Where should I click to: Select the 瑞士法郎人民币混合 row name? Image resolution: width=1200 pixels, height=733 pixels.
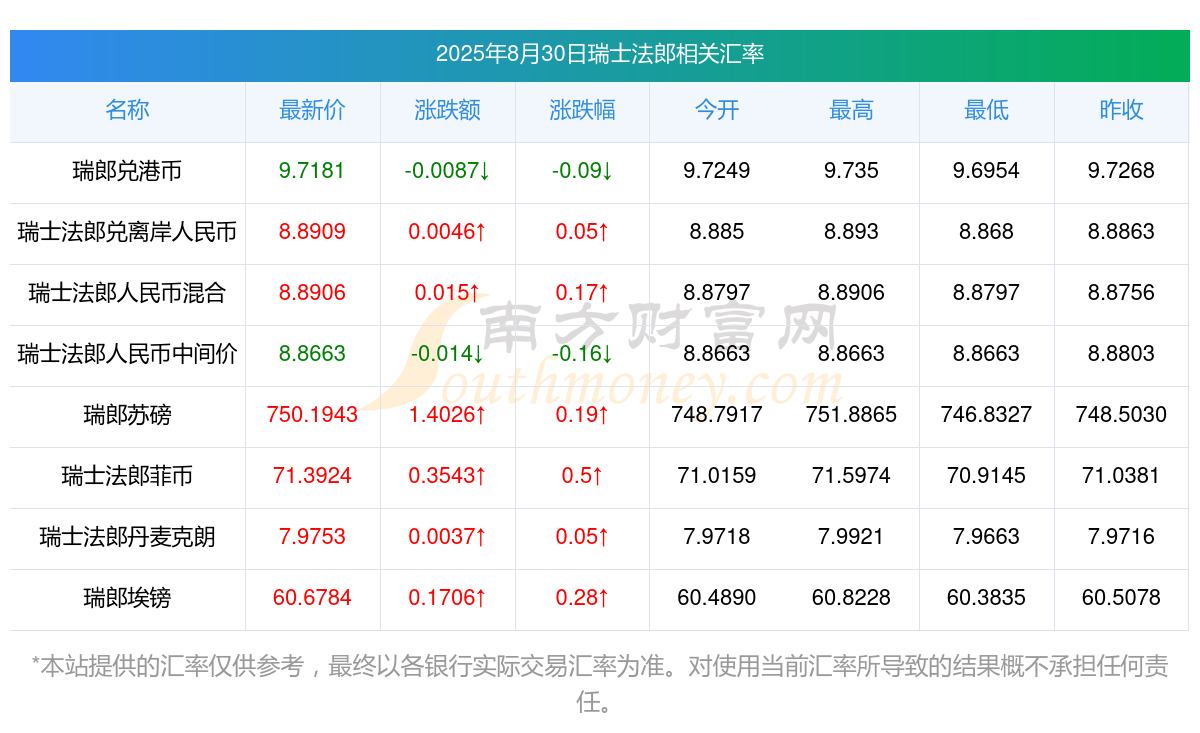[x=127, y=293]
